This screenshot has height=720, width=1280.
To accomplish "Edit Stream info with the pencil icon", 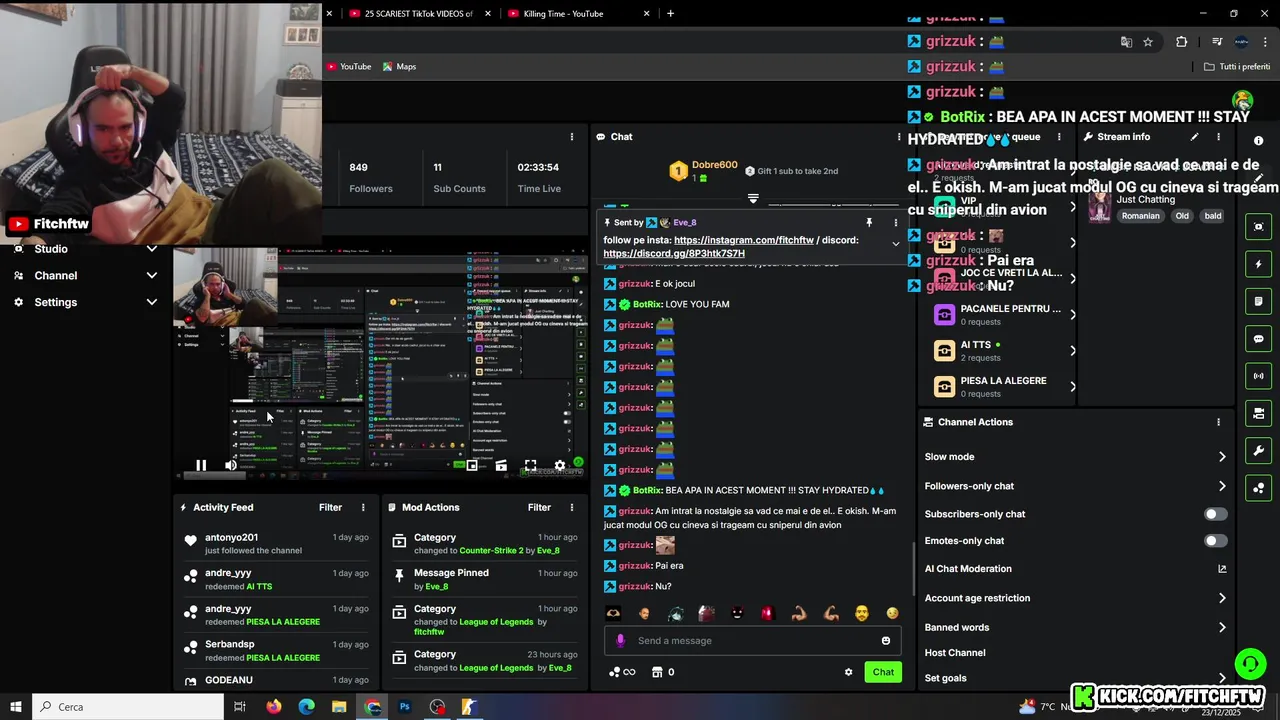I will pos(1194,137).
